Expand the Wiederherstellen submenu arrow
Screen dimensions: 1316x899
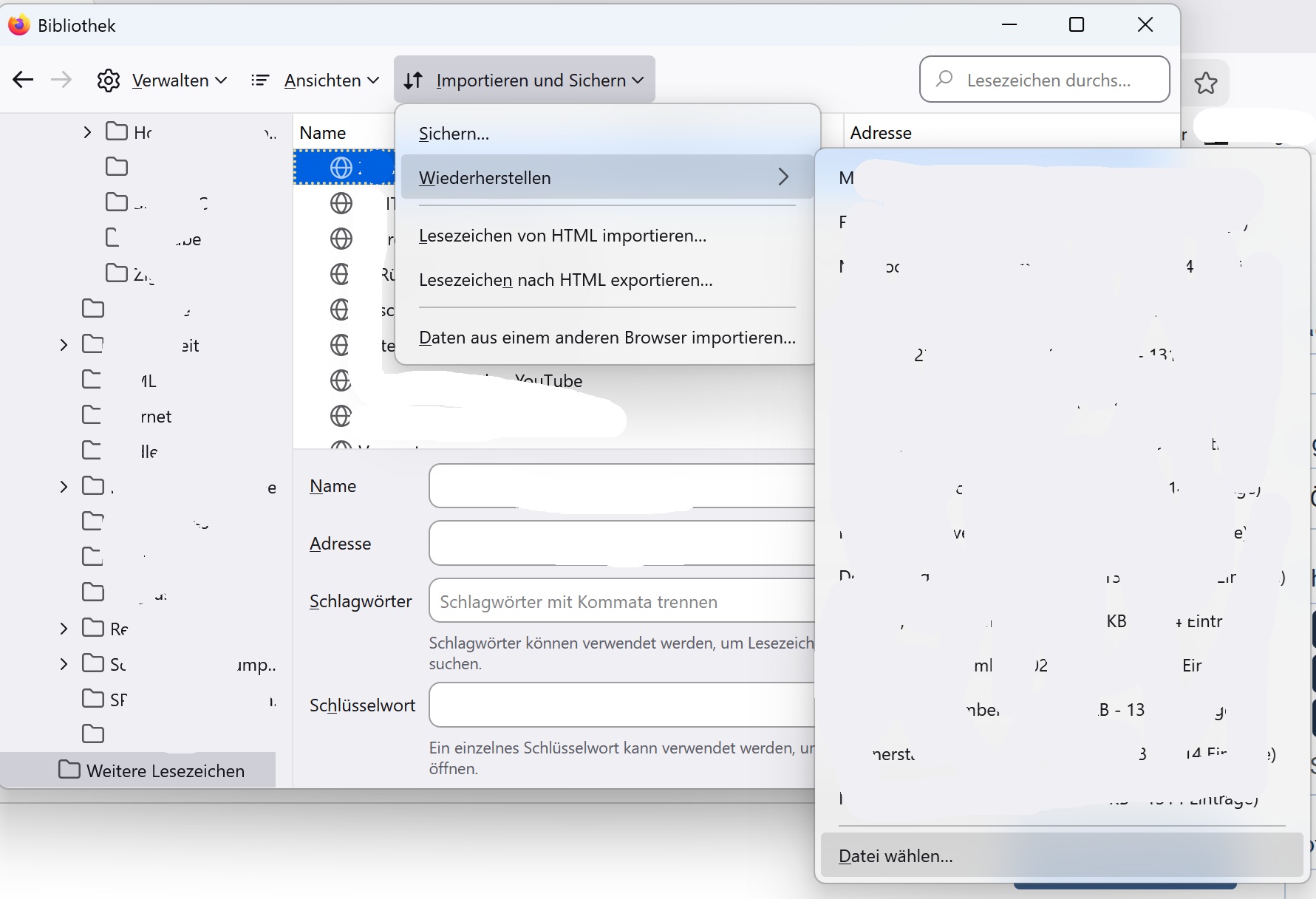point(783,177)
